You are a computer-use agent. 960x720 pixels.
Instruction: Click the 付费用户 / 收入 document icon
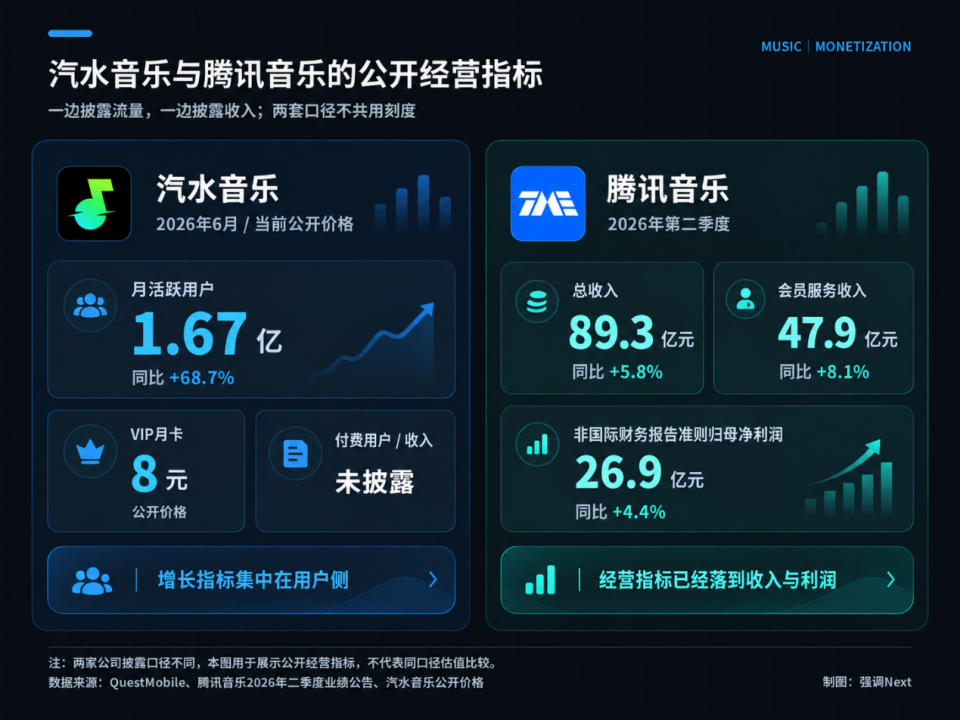point(296,454)
